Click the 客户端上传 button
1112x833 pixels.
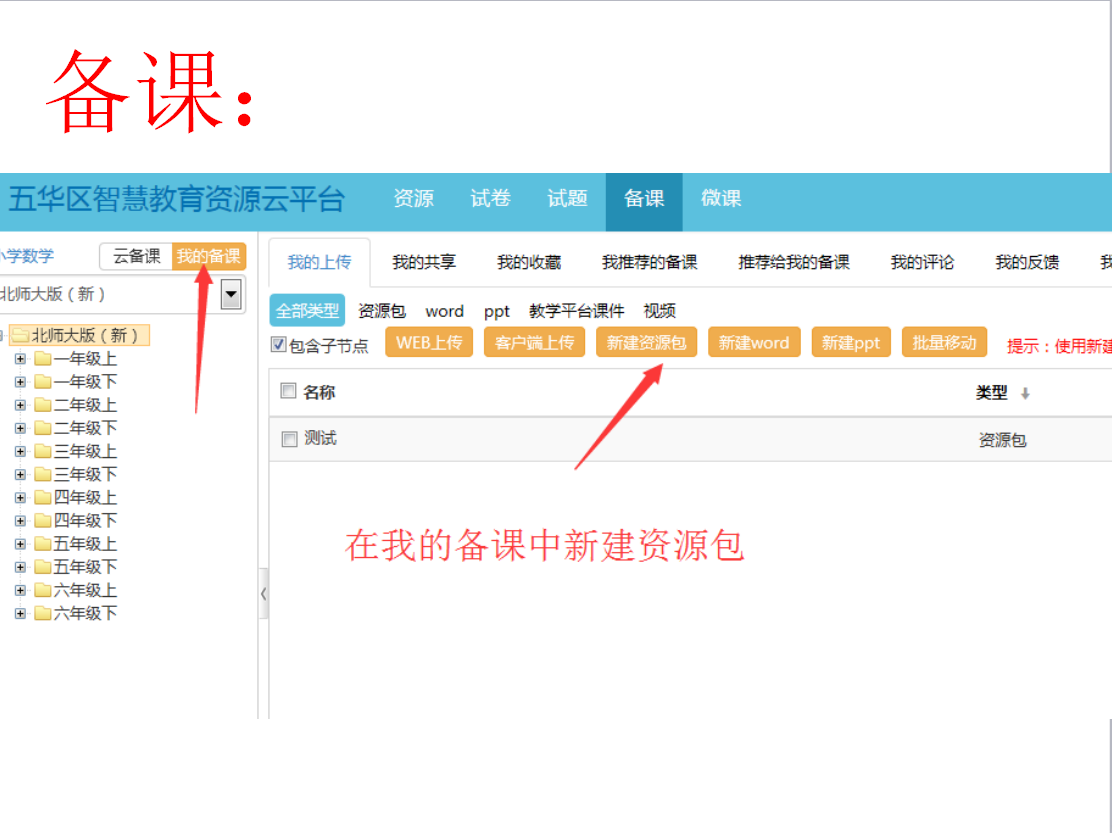point(534,342)
